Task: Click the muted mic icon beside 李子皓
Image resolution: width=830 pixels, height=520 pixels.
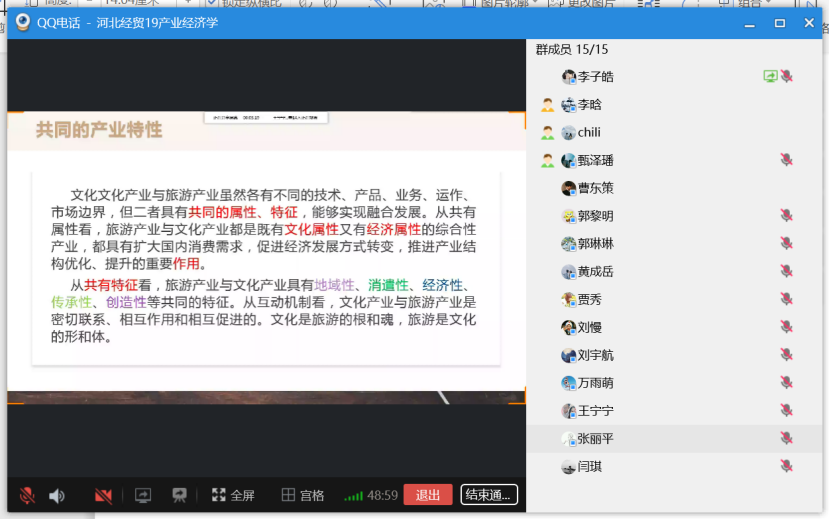Action: point(787,76)
